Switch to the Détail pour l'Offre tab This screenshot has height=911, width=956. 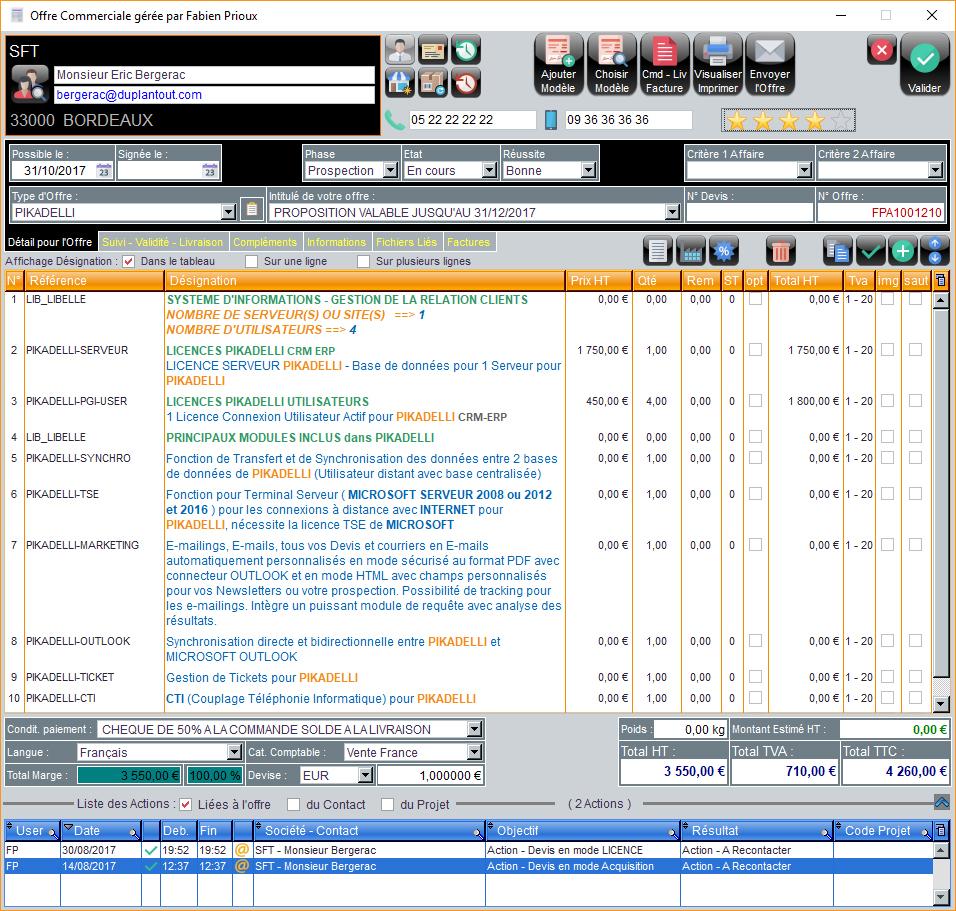(x=50, y=242)
